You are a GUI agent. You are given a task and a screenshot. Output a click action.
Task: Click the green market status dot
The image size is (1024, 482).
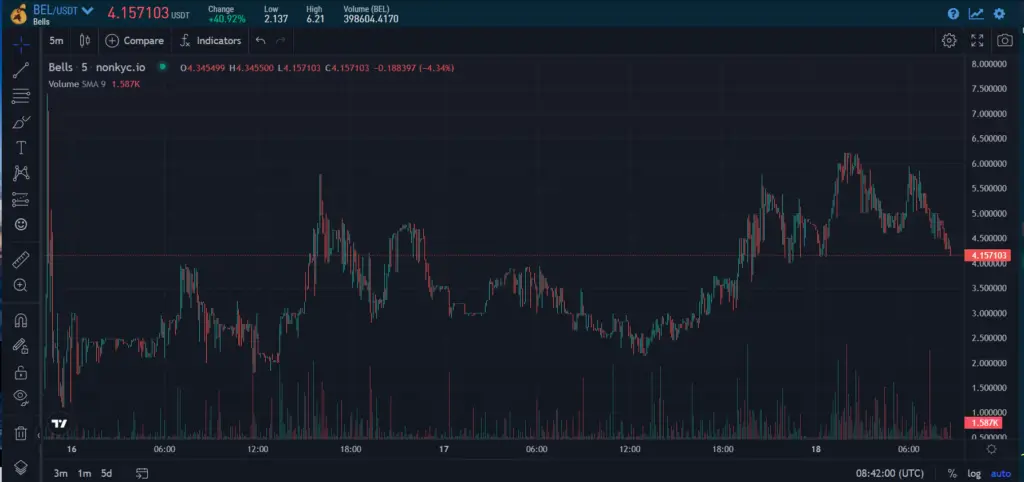pyautogui.click(x=163, y=67)
